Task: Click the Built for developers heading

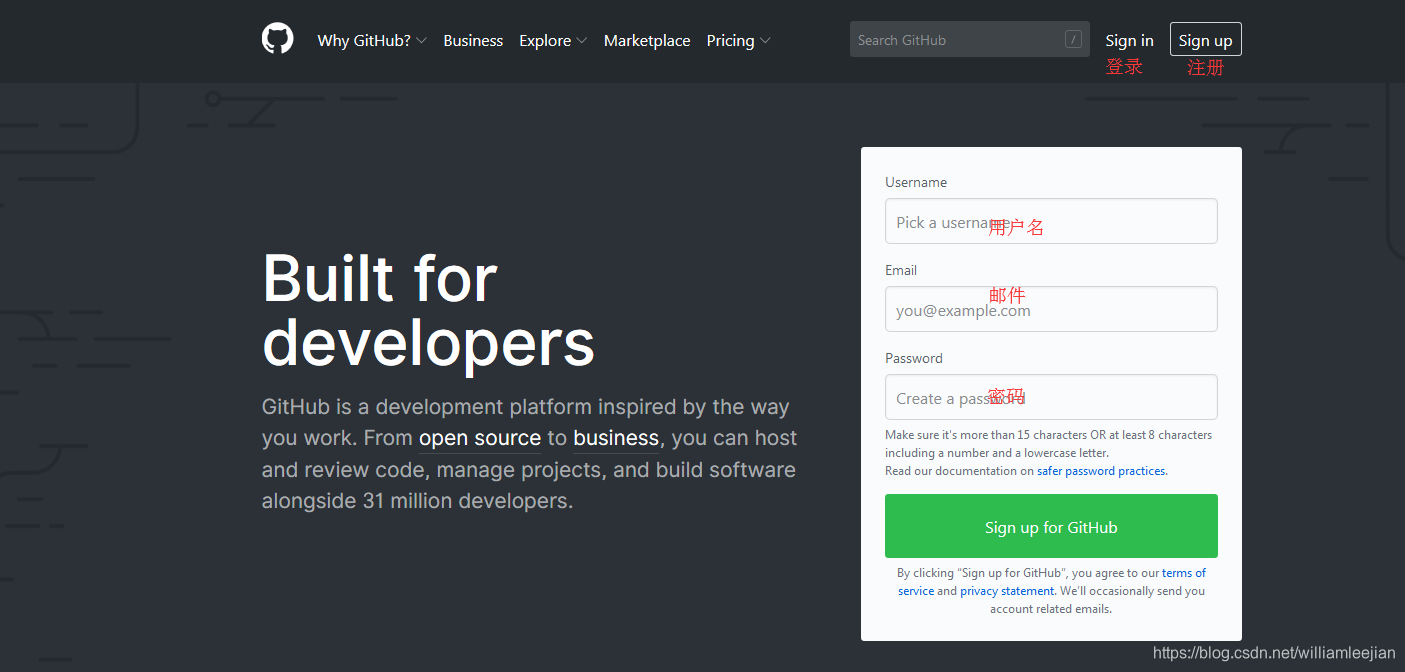Action: tap(428, 310)
